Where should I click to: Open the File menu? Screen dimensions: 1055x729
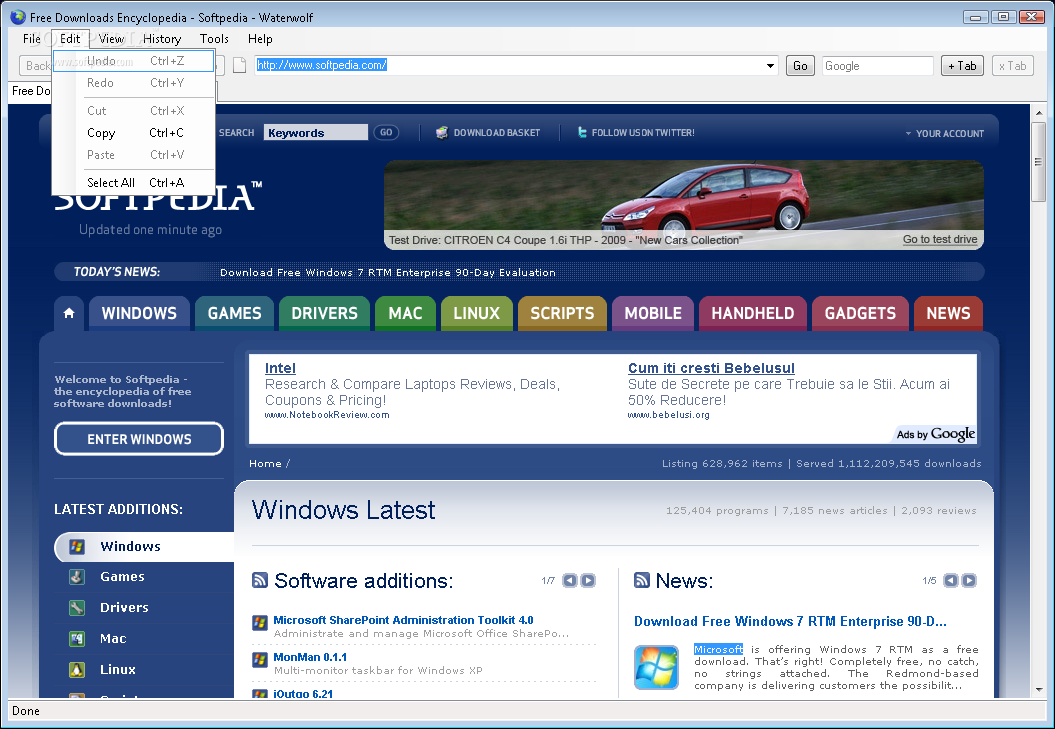(32, 38)
